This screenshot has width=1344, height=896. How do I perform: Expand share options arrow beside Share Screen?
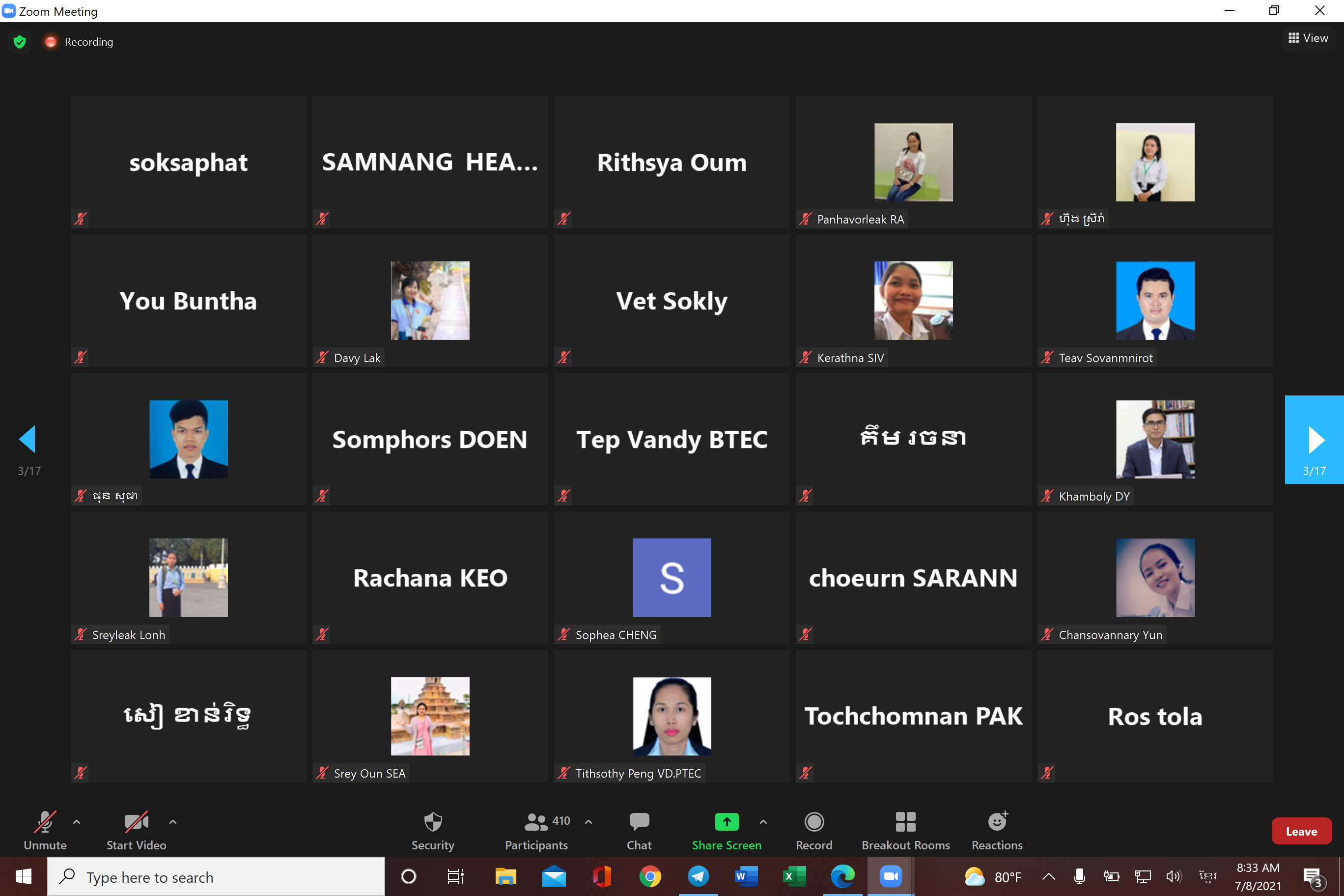point(763,822)
